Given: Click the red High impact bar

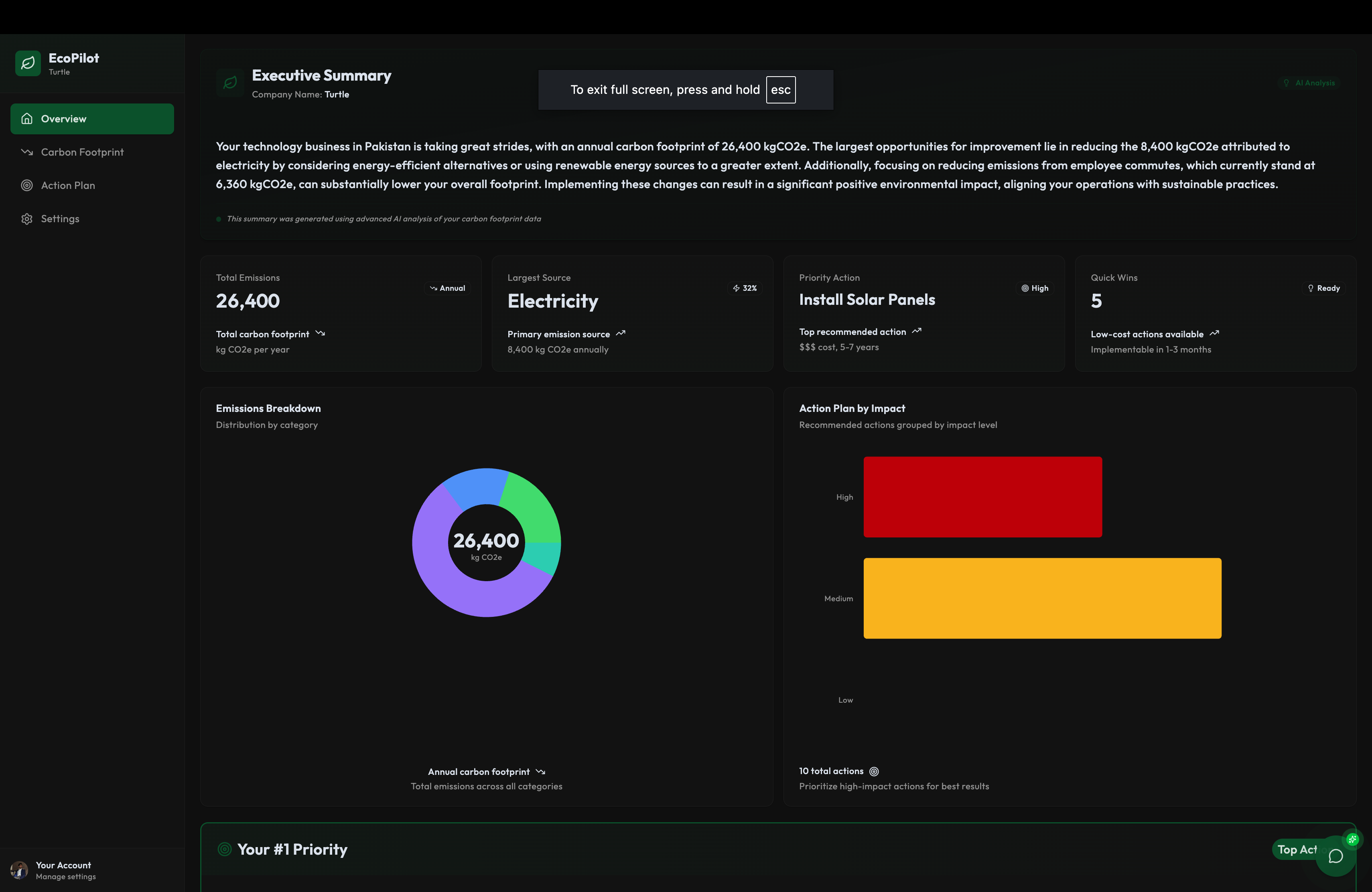Looking at the screenshot, I should point(982,497).
